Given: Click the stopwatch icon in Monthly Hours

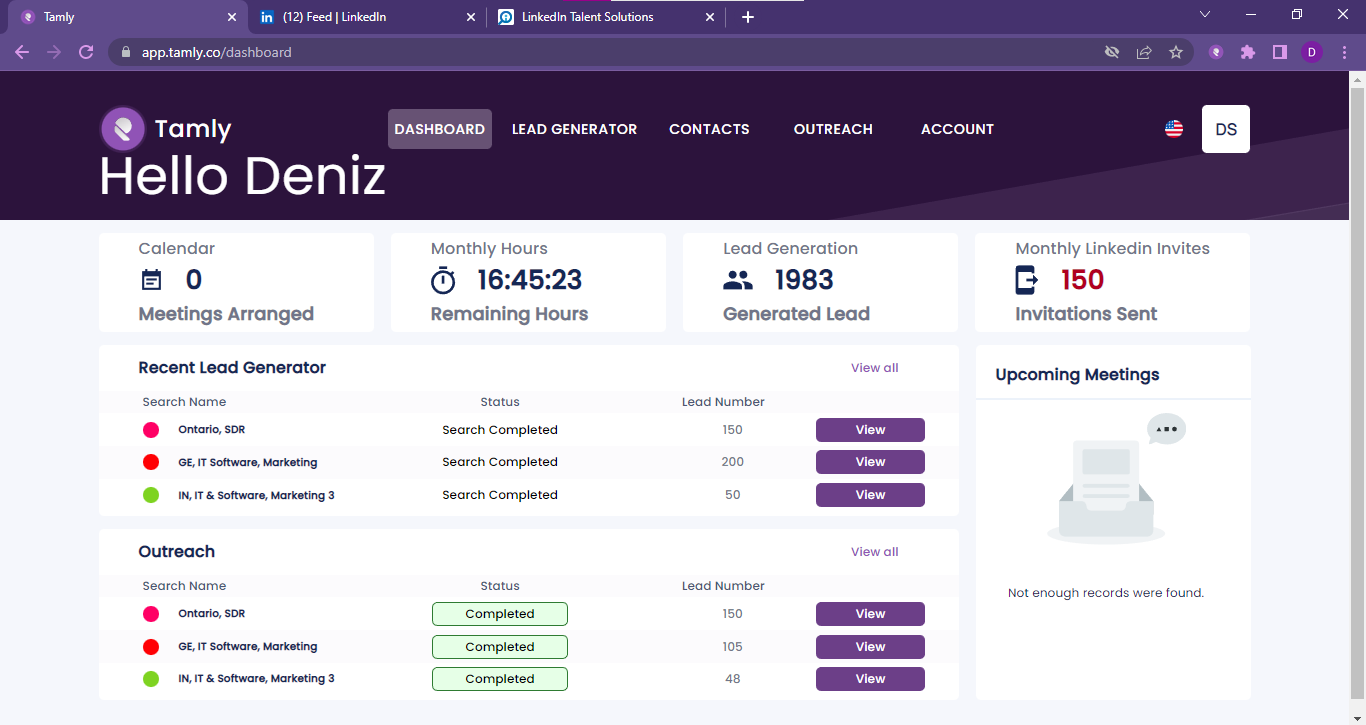Looking at the screenshot, I should pyautogui.click(x=443, y=281).
